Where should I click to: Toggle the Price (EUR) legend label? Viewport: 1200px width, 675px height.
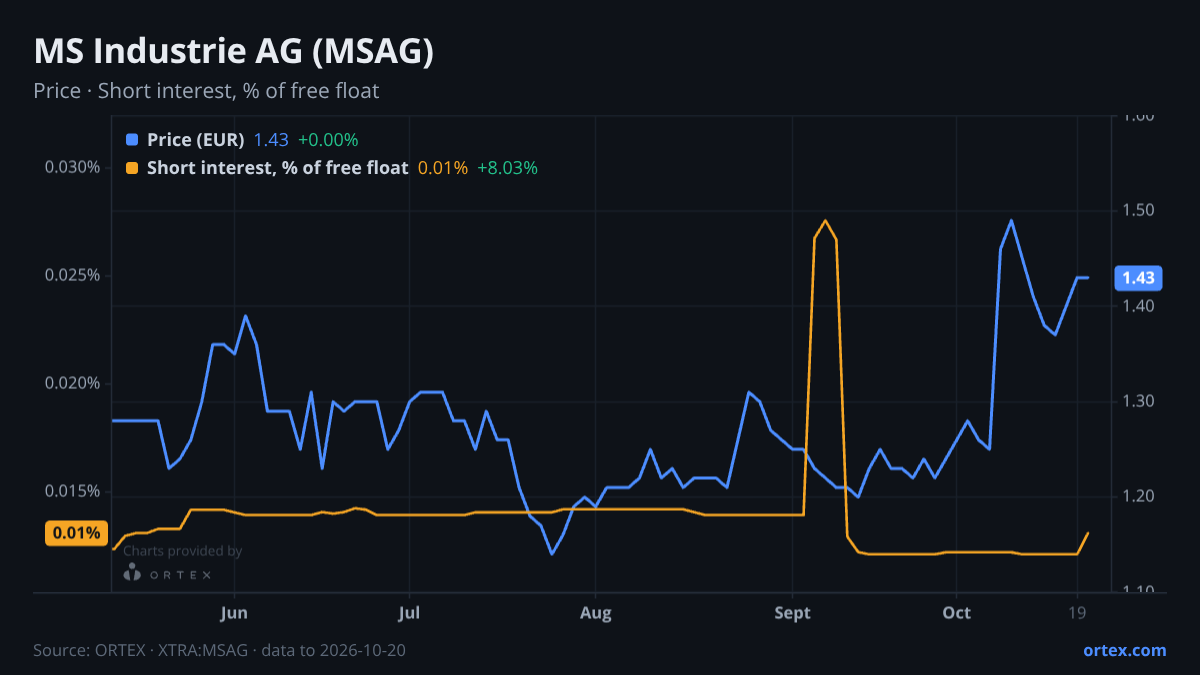(x=195, y=140)
